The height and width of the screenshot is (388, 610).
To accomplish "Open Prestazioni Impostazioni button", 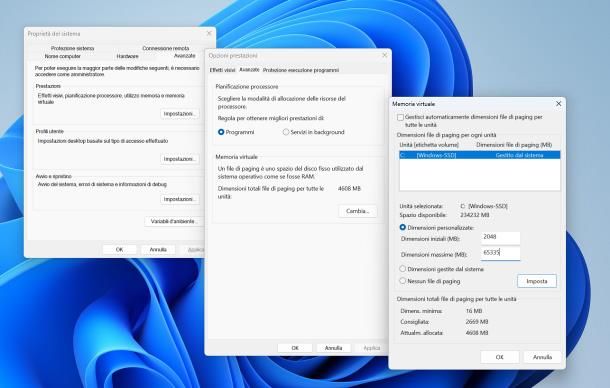I will point(179,114).
